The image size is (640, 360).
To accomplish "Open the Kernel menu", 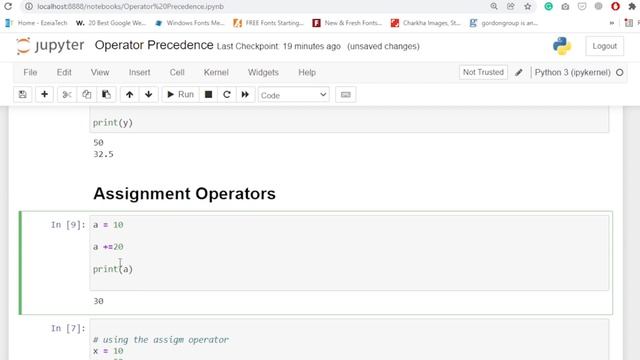I will coord(216,72).
